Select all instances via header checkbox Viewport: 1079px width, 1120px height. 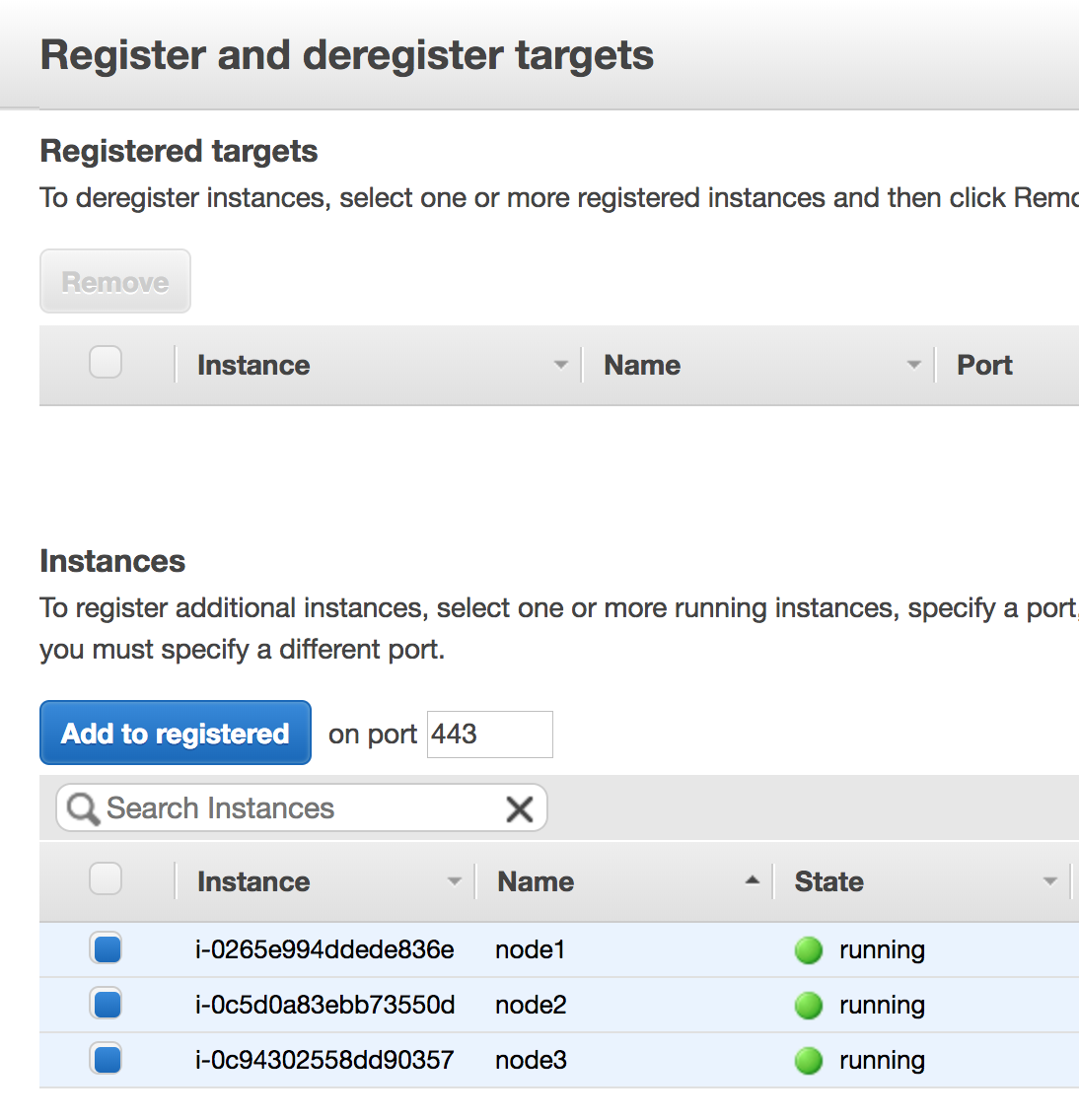tap(106, 878)
